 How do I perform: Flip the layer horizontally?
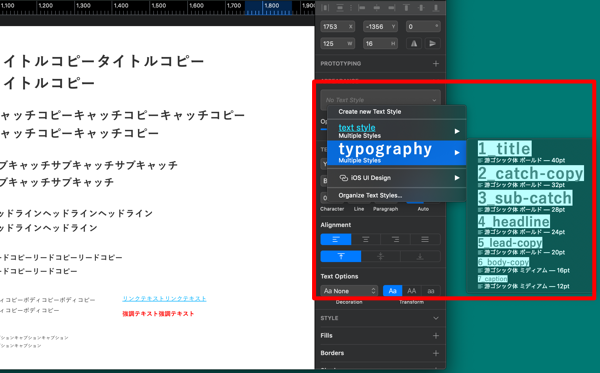(414, 44)
